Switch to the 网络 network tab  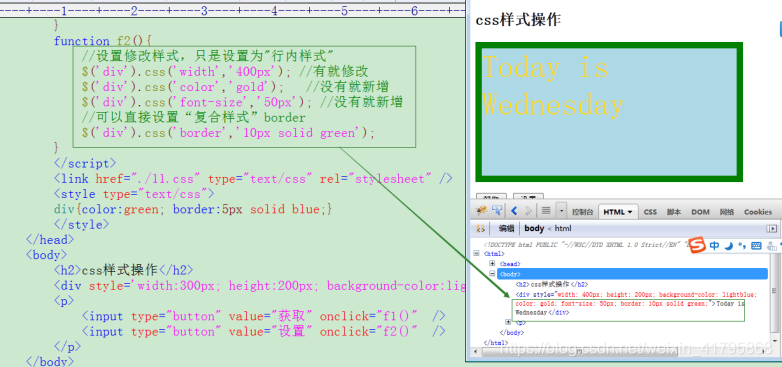(727, 212)
